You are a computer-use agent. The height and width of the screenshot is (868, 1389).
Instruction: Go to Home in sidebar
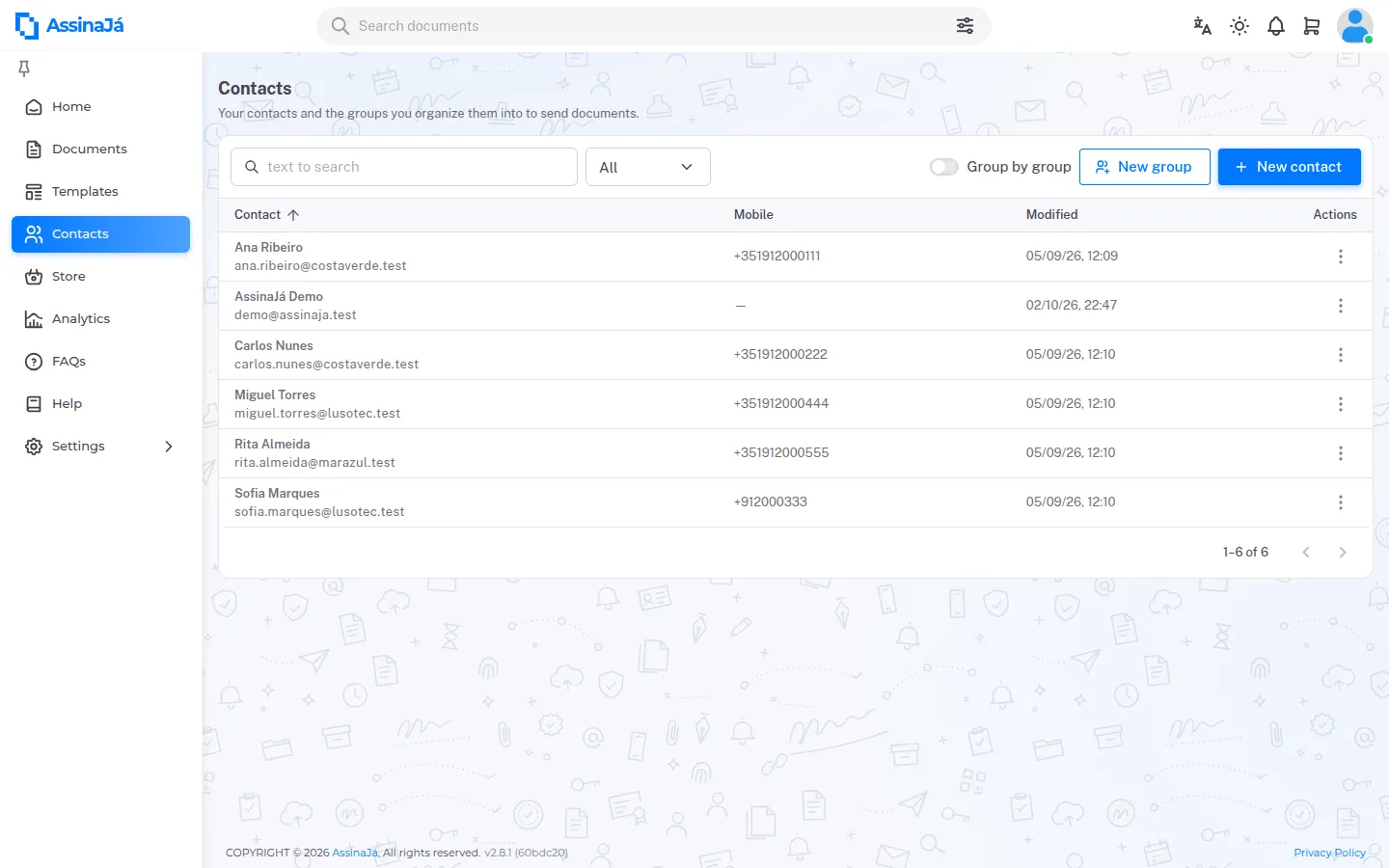click(100, 107)
